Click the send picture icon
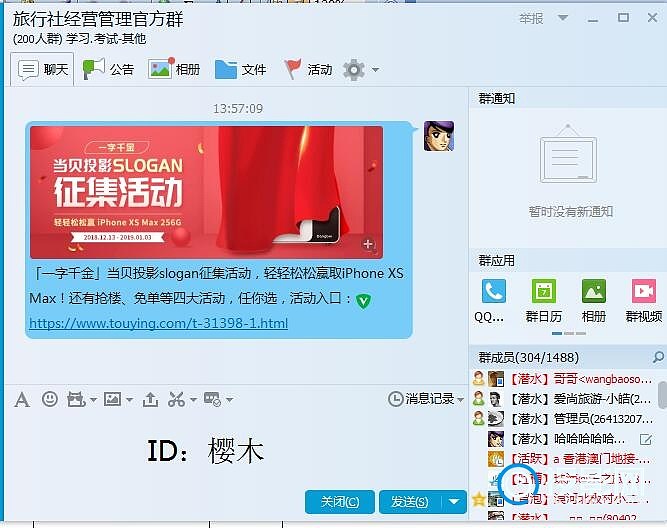Viewport: 667px width, 528px height. pos(112,399)
